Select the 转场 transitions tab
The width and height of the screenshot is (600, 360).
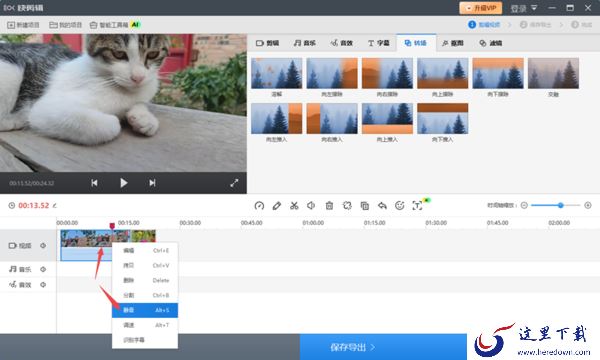[x=416, y=43]
